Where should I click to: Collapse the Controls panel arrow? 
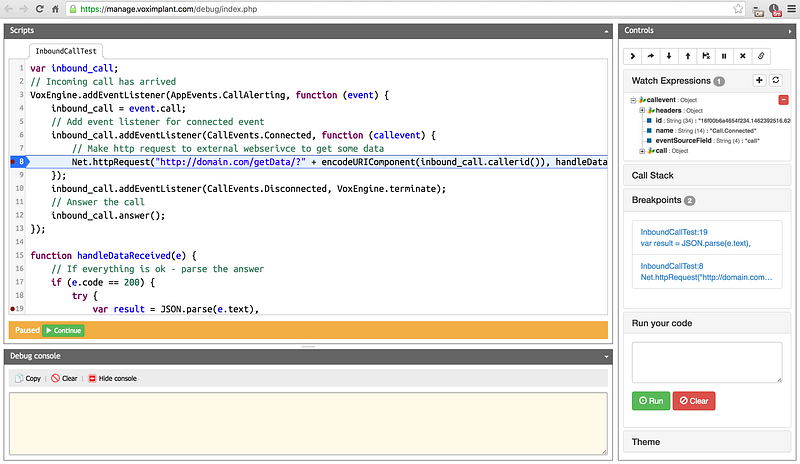tap(789, 31)
